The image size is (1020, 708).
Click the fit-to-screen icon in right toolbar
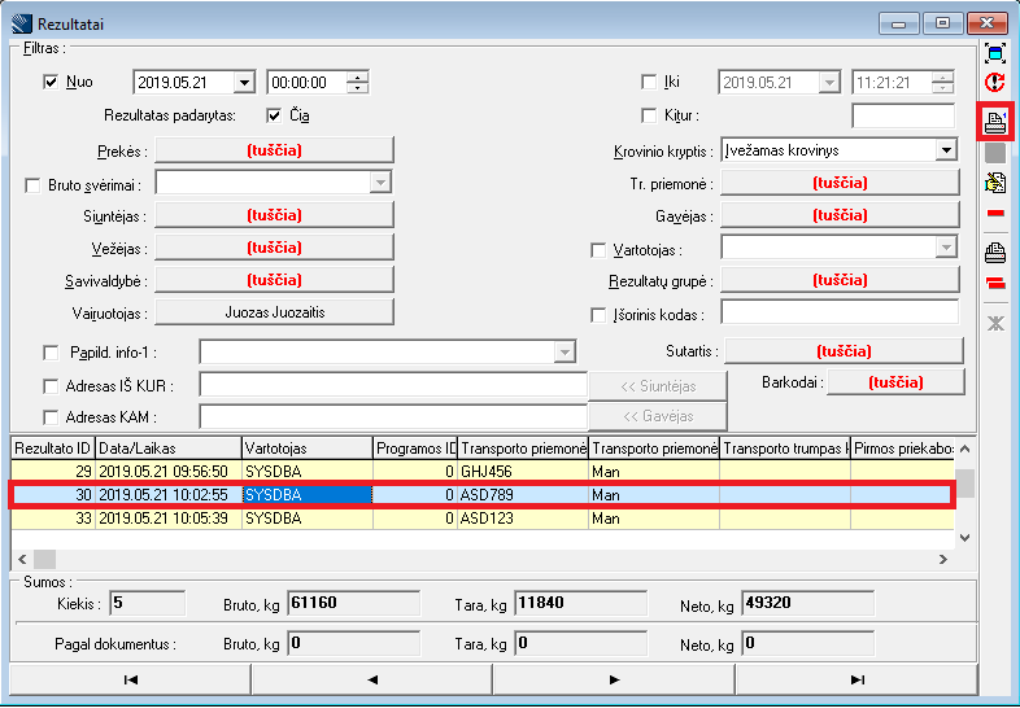994,53
